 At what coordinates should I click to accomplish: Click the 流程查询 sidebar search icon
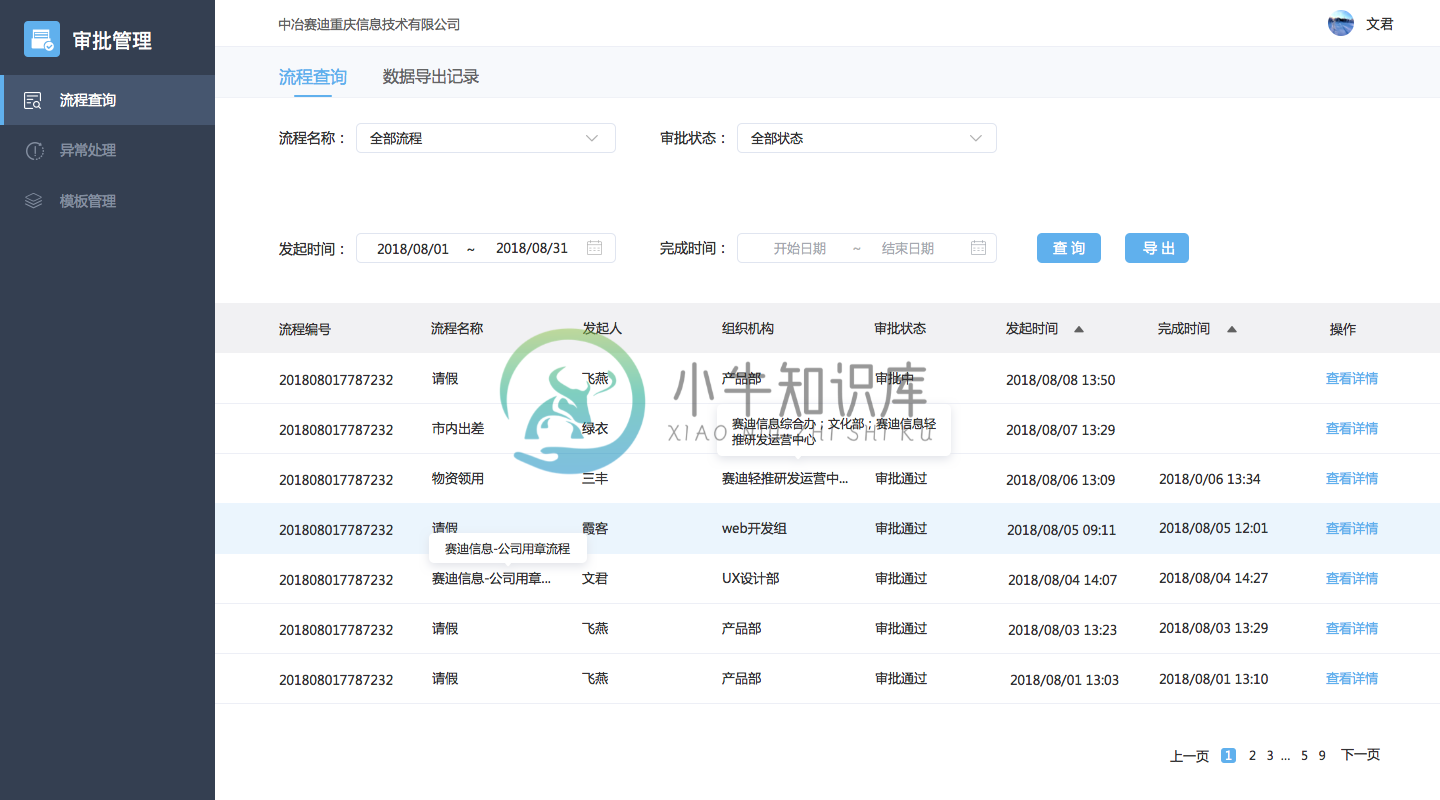coord(33,100)
